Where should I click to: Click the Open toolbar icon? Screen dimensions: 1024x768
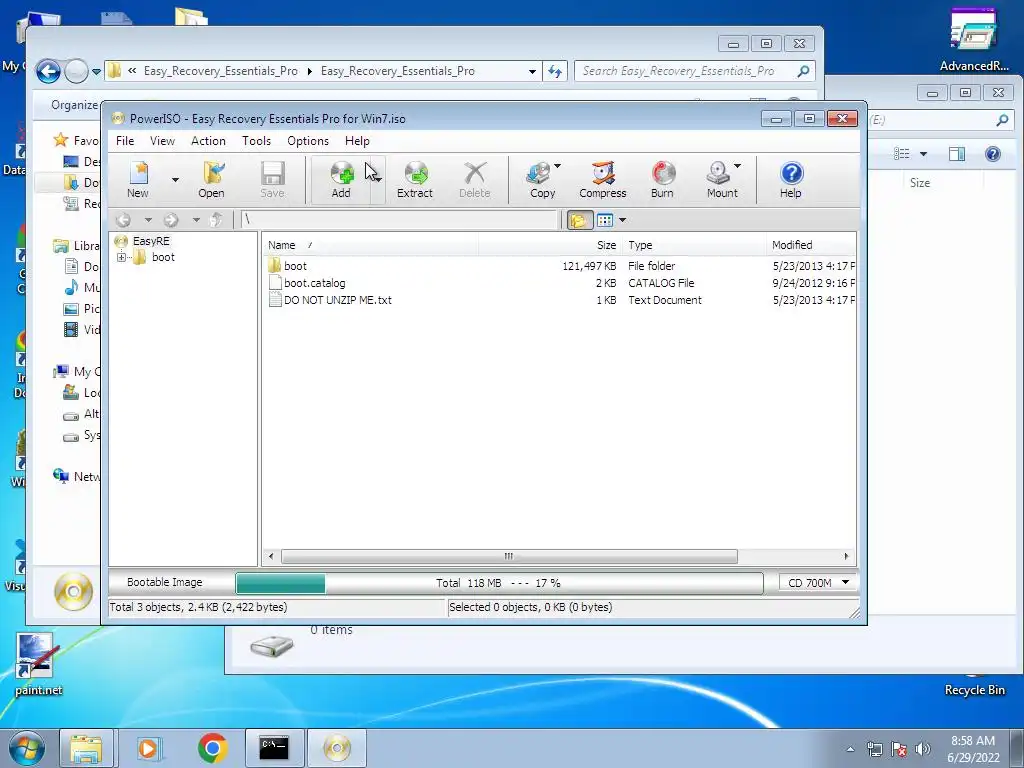click(211, 180)
